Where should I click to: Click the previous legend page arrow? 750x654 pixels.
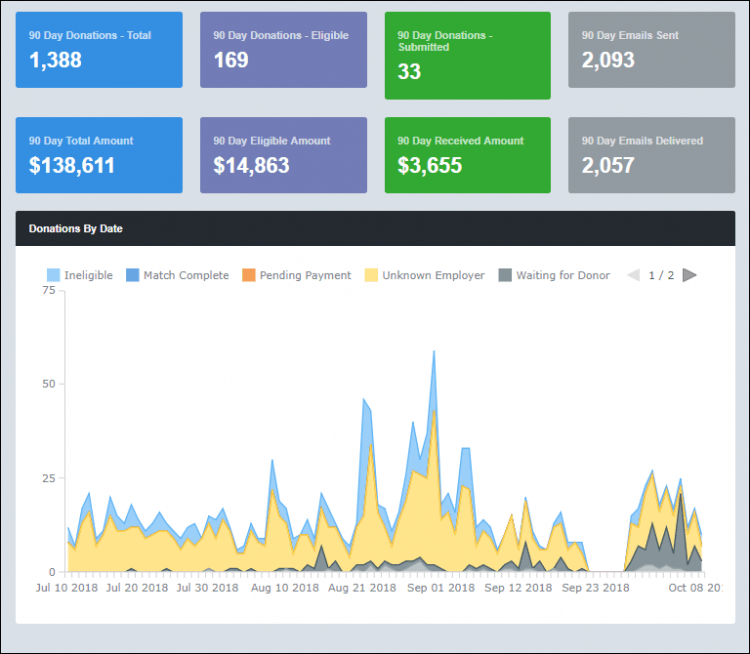pos(633,275)
